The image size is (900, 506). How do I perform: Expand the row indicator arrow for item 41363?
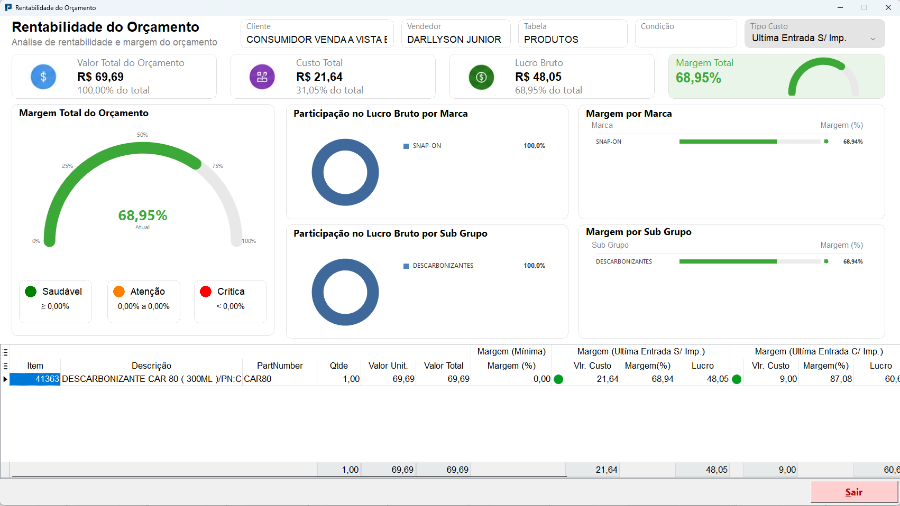[x=5, y=379]
